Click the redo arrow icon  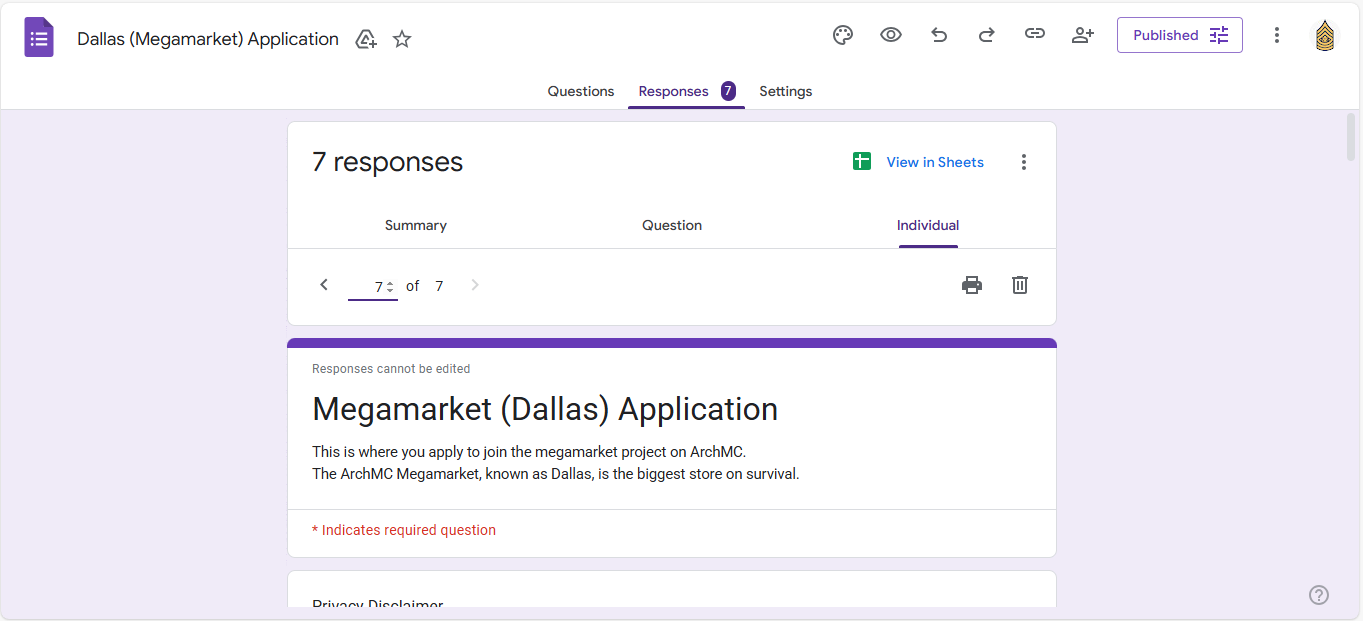[986, 35]
